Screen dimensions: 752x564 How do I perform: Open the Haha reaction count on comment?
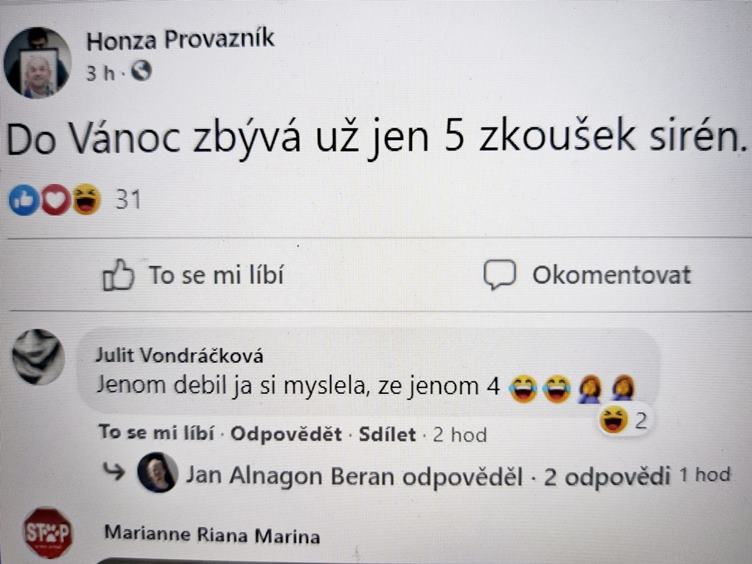pyautogui.click(x=623, y=420)
